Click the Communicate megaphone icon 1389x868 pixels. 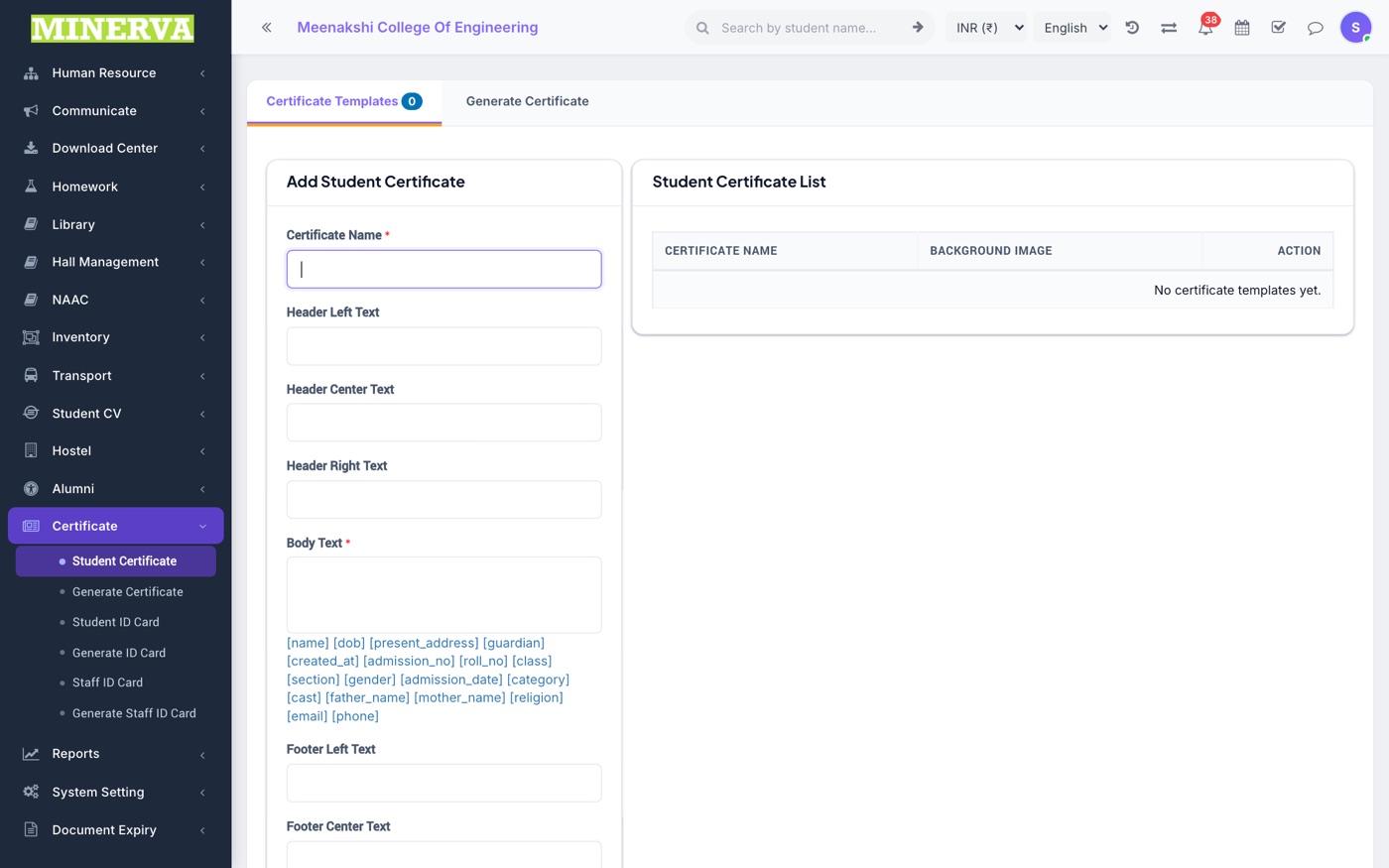click(31, 111)
